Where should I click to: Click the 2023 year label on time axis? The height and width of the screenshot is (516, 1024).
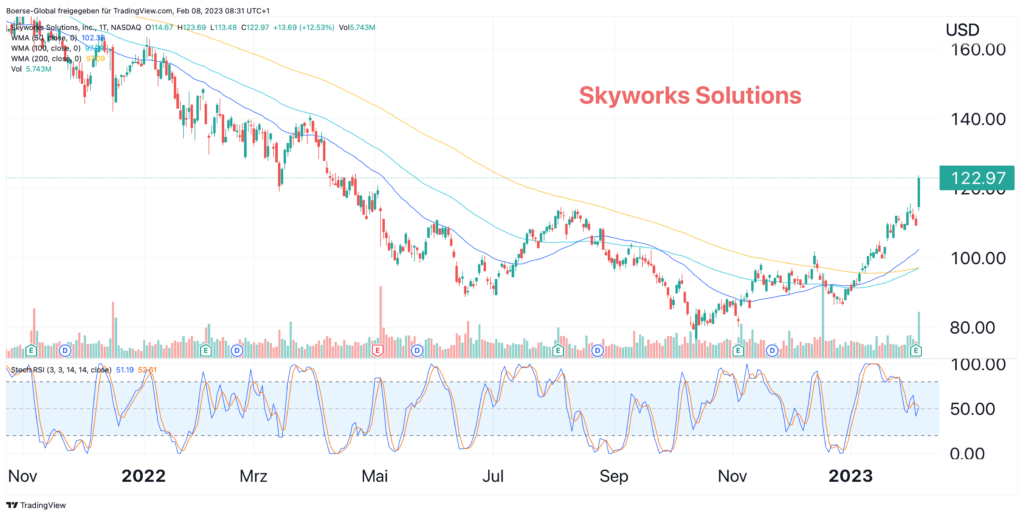[x=850, y=476]
